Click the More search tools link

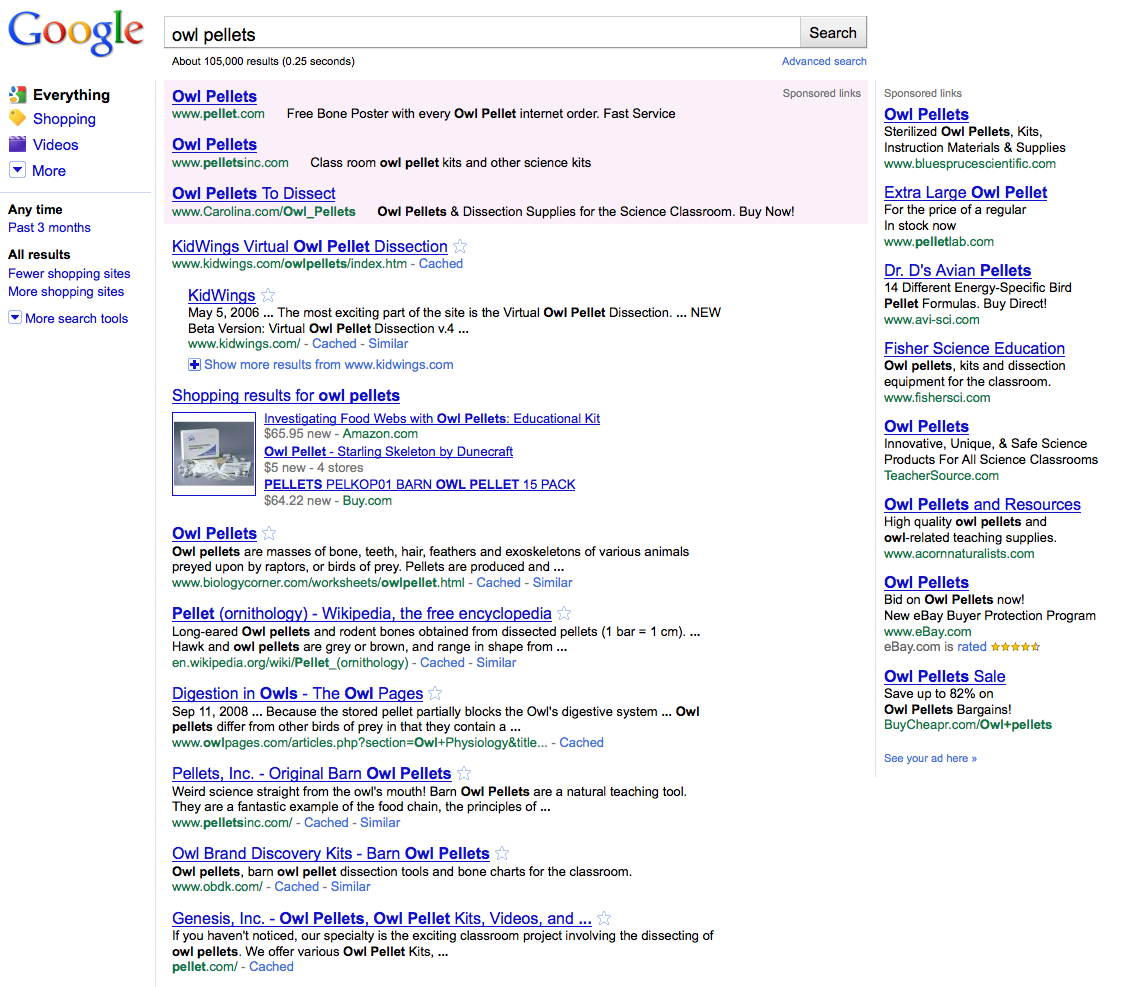pyautogui.click(x=76, y=318)
